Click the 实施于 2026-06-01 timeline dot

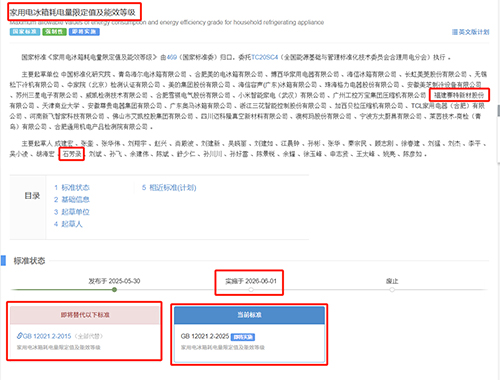[251, 290]
